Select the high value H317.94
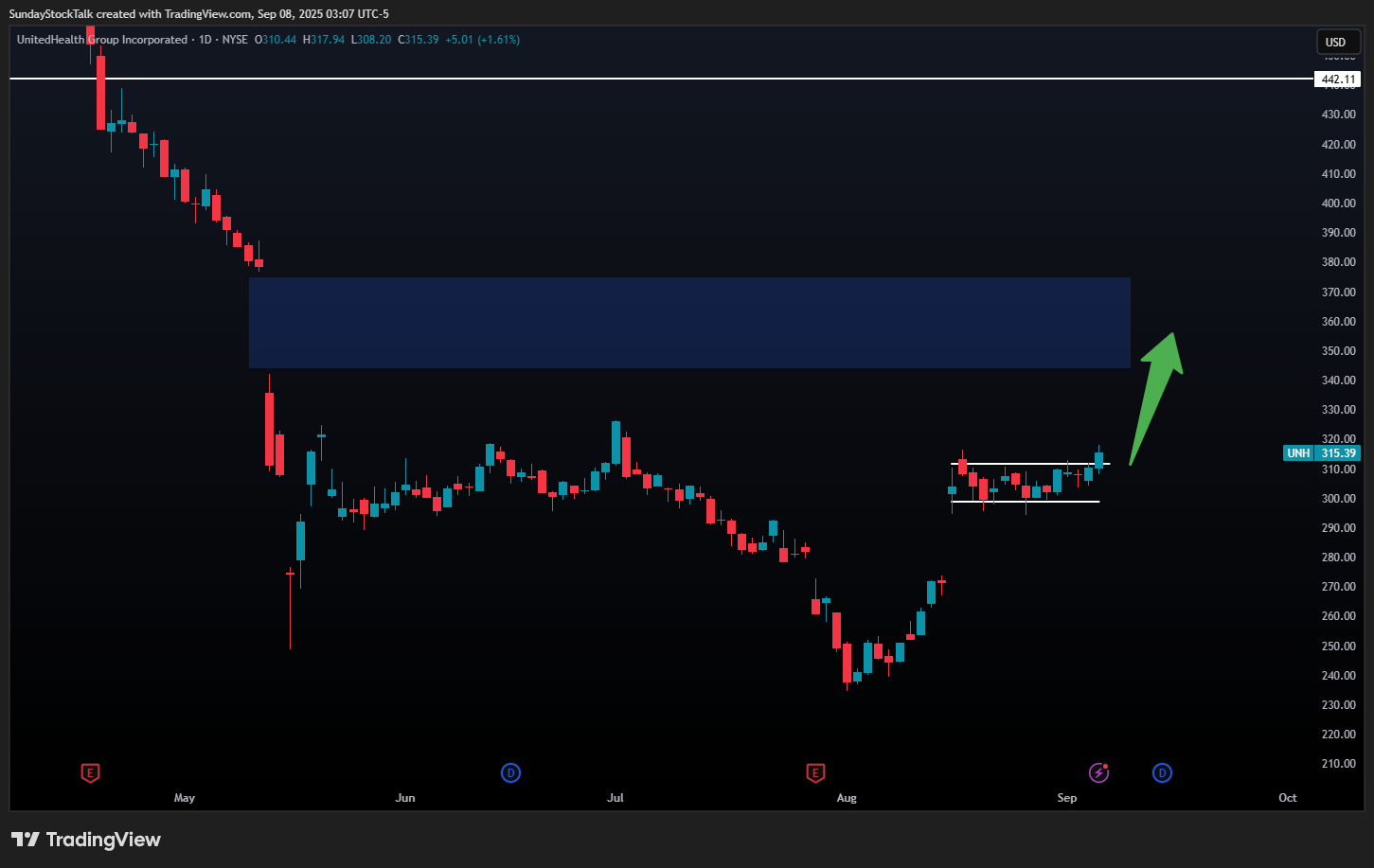Viewport: 1374px width, 868px height. pyautogui.click(x=324, y=40)
